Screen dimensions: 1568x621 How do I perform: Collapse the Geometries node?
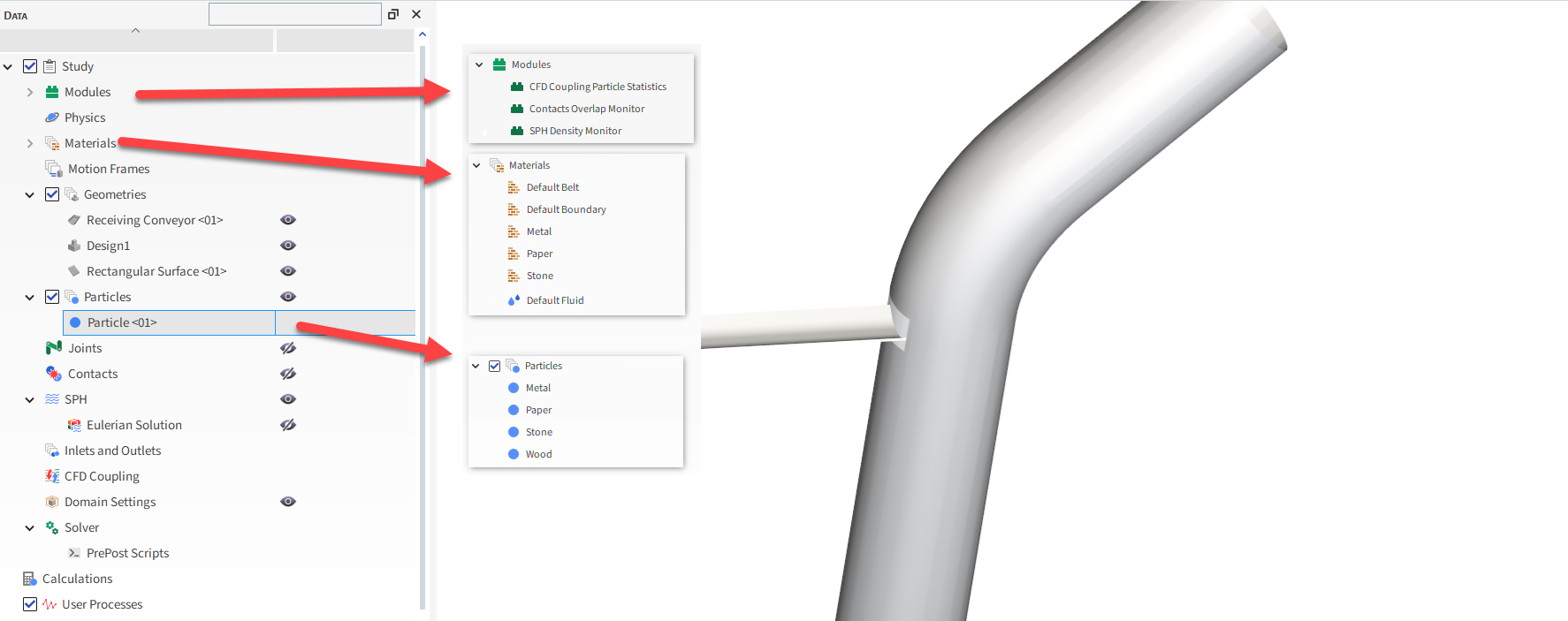point(30,194)
